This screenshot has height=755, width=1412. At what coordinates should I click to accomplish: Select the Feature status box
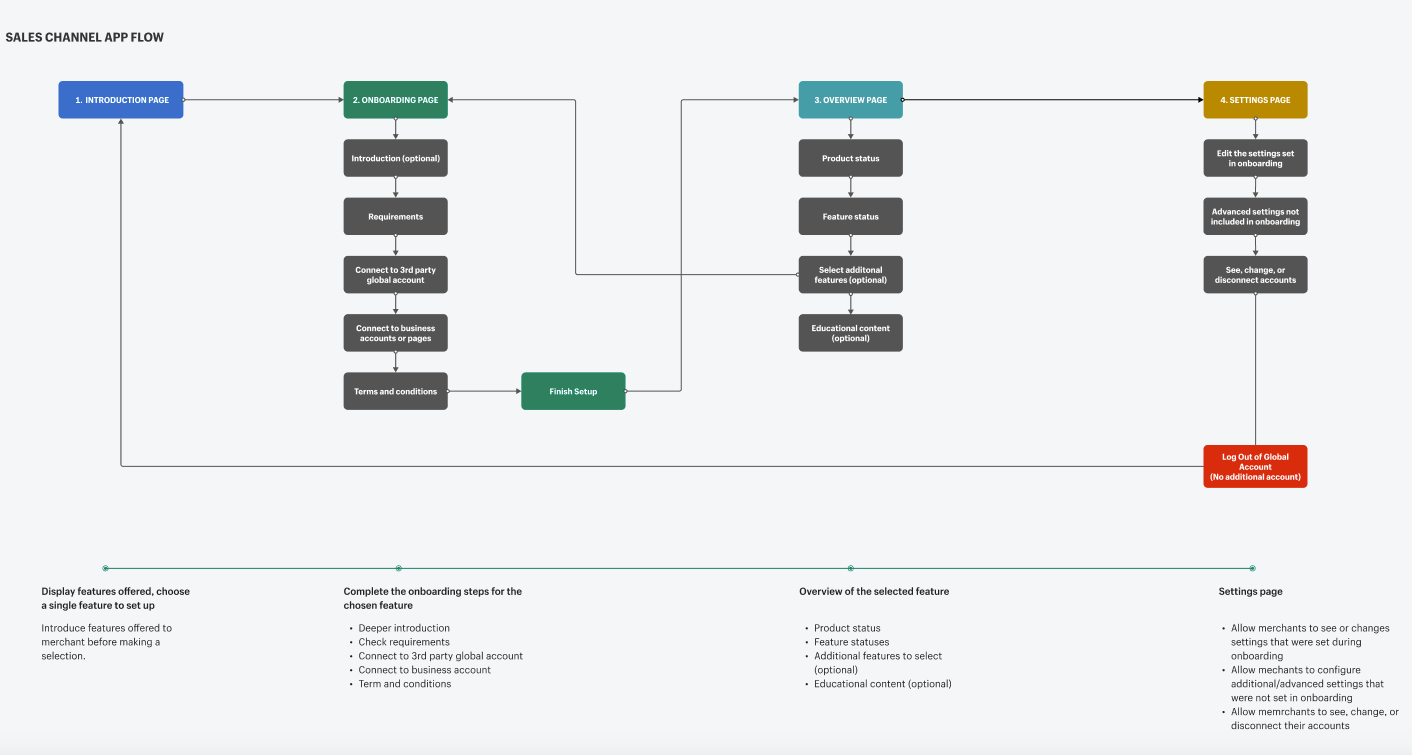[851, 216]
